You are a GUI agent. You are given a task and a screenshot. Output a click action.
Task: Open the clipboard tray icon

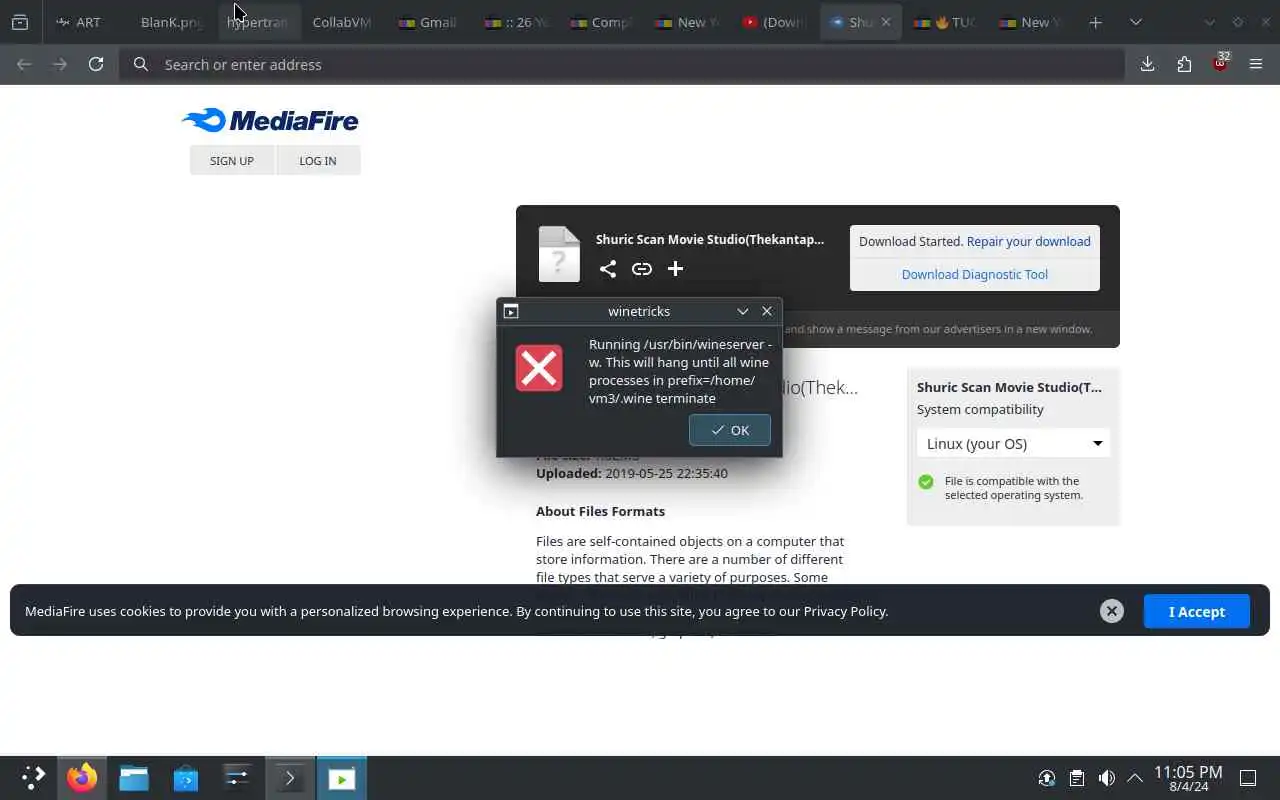[x=1077, y=778]
